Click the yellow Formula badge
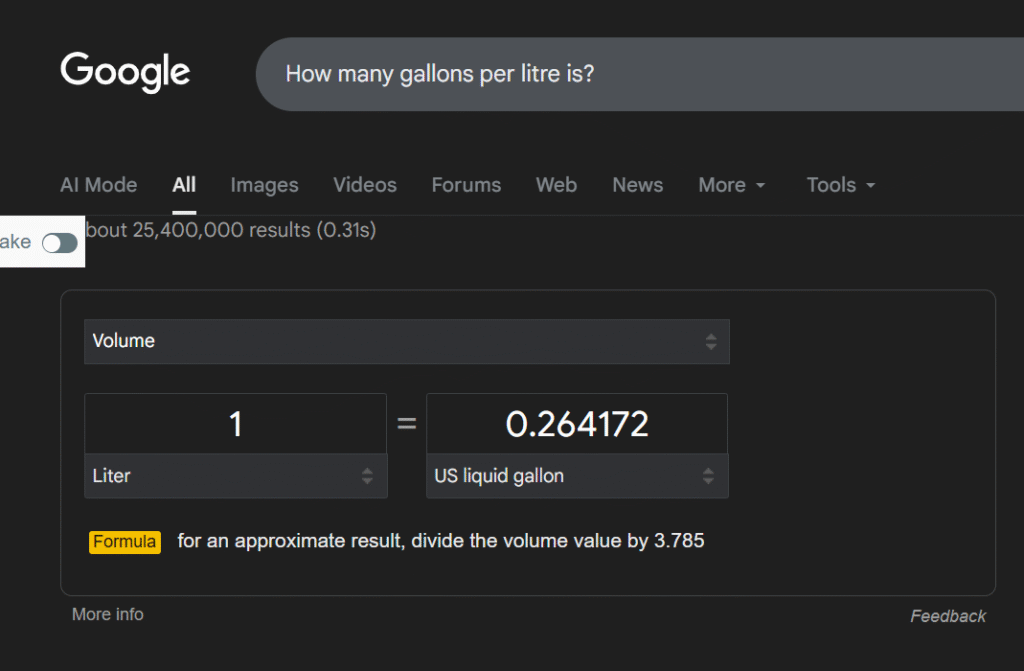This screenshot has height=671, width=1024. click(x=125, y=542)
